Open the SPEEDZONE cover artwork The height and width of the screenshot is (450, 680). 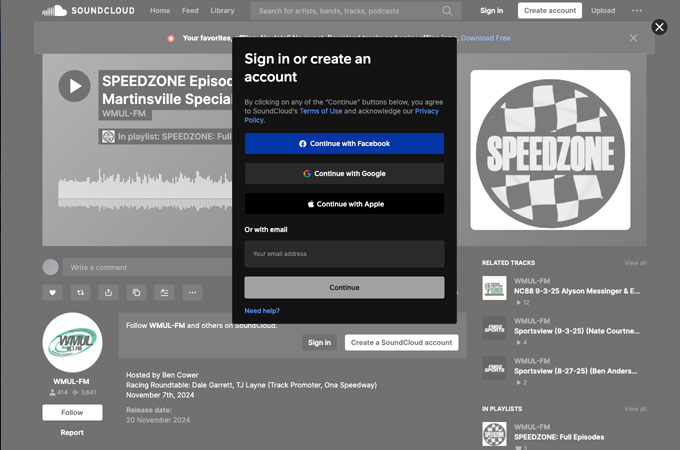[550, 150]
